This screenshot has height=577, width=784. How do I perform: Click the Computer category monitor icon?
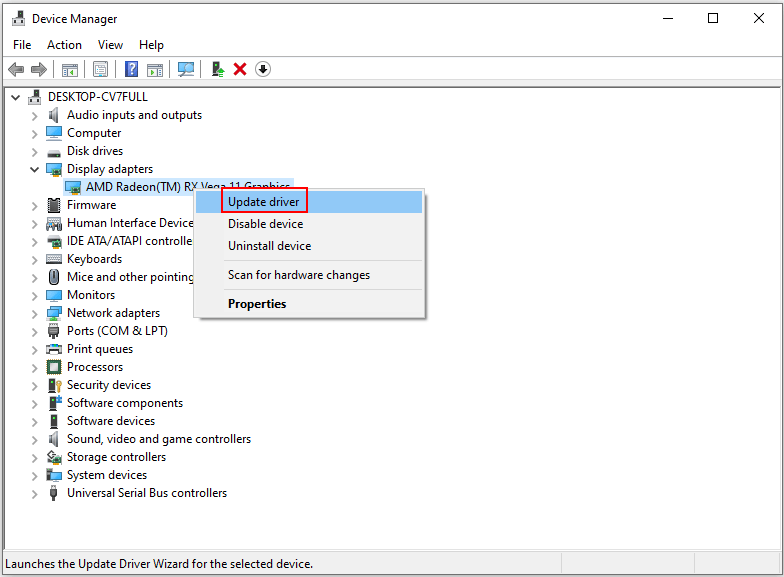click(x=54, y=133)
